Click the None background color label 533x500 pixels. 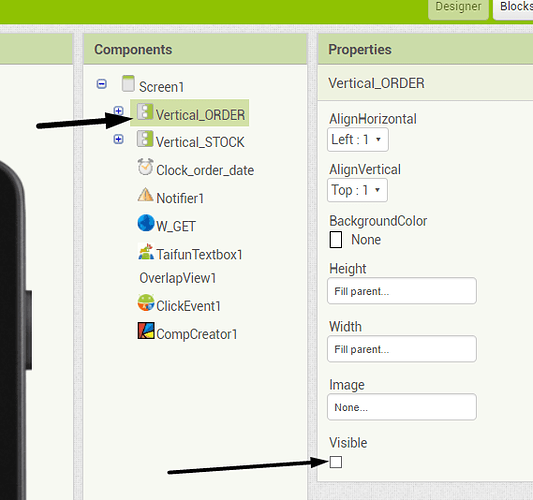tap(366, 240)
